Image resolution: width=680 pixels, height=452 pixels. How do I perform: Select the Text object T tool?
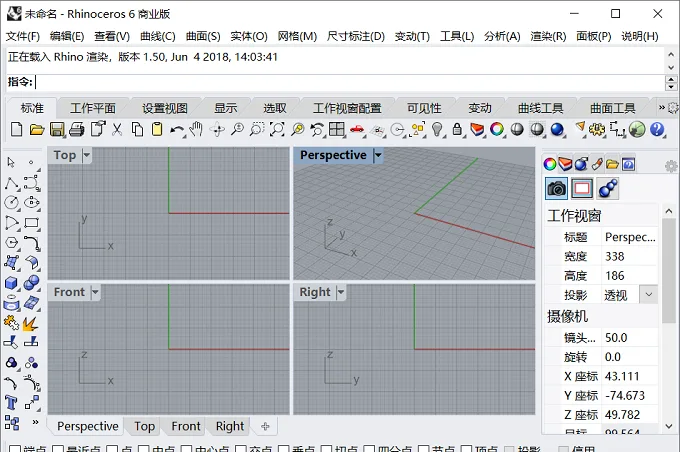click(11, 403)
